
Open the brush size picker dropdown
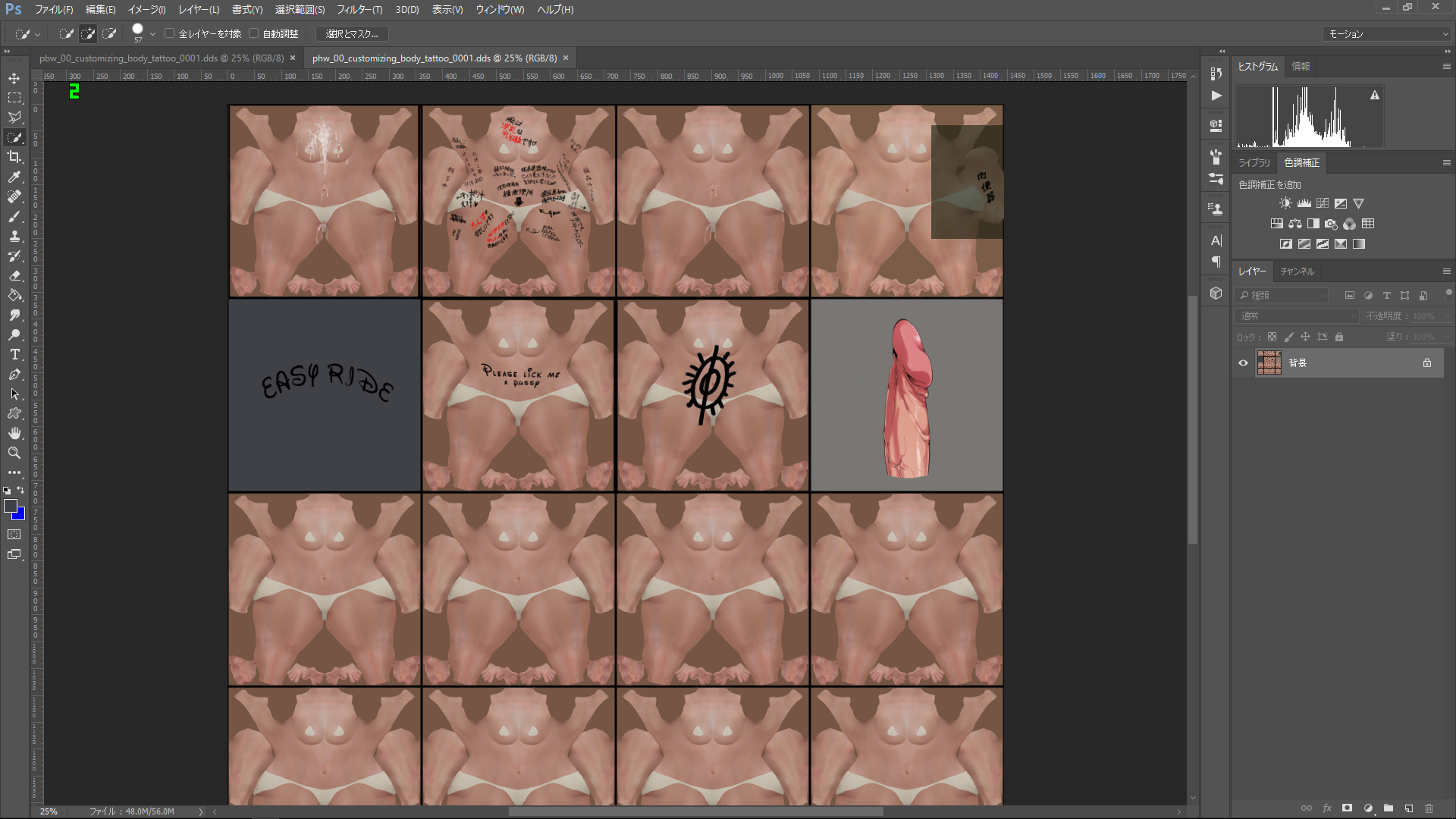[152, 34]
